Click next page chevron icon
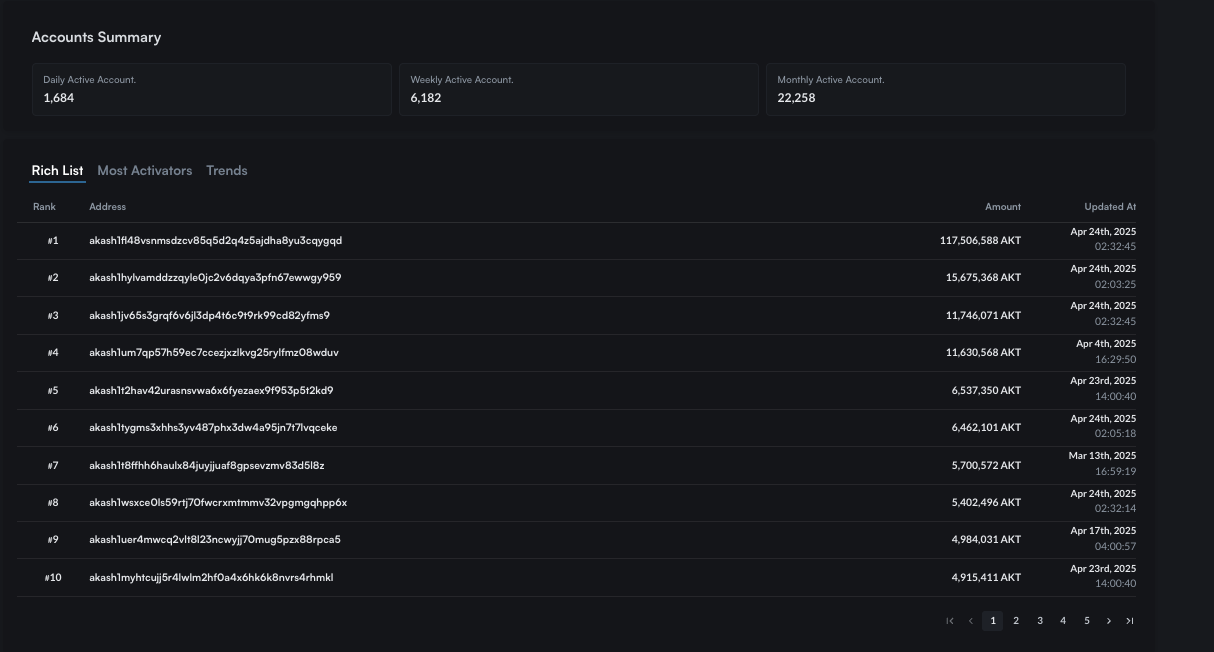1214x652 pixels. point(1108,621)
